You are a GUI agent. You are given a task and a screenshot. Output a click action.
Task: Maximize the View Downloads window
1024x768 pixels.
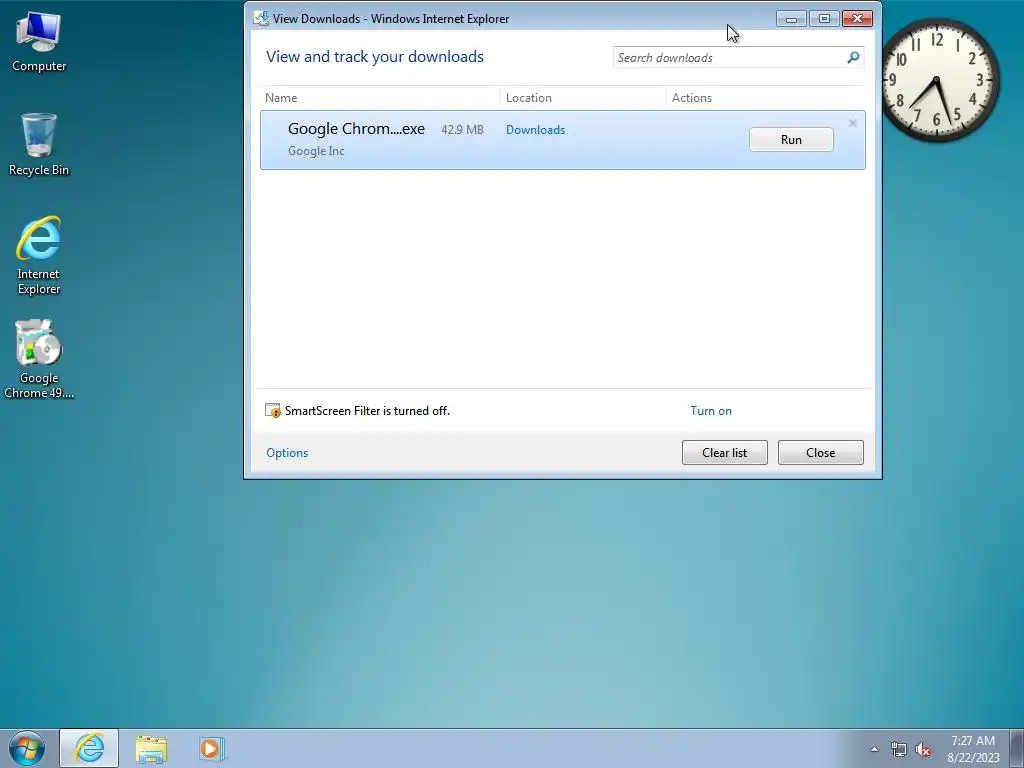[x=824, y=18]
